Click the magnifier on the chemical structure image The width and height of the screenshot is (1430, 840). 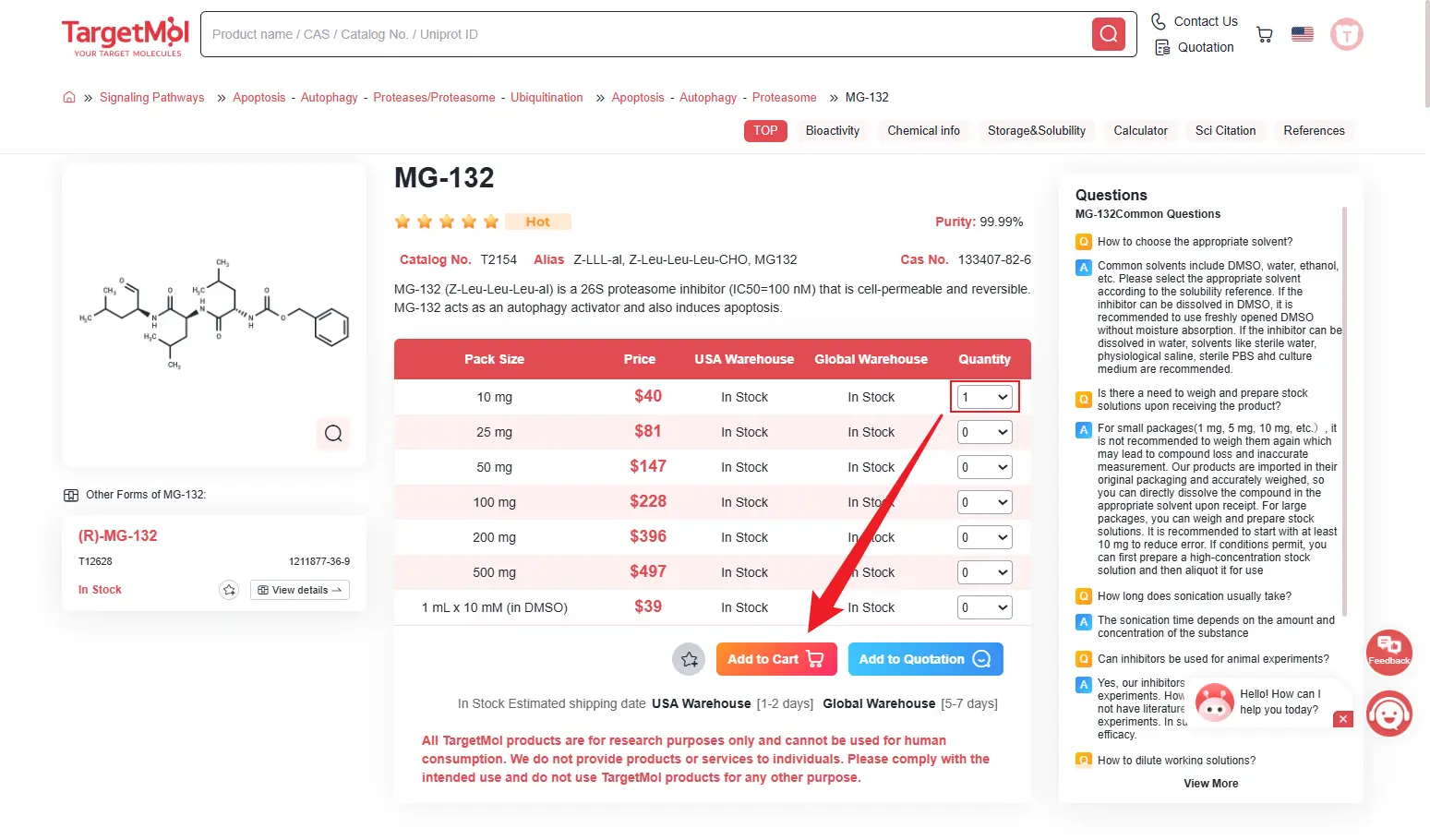click(x=333, y=434)
